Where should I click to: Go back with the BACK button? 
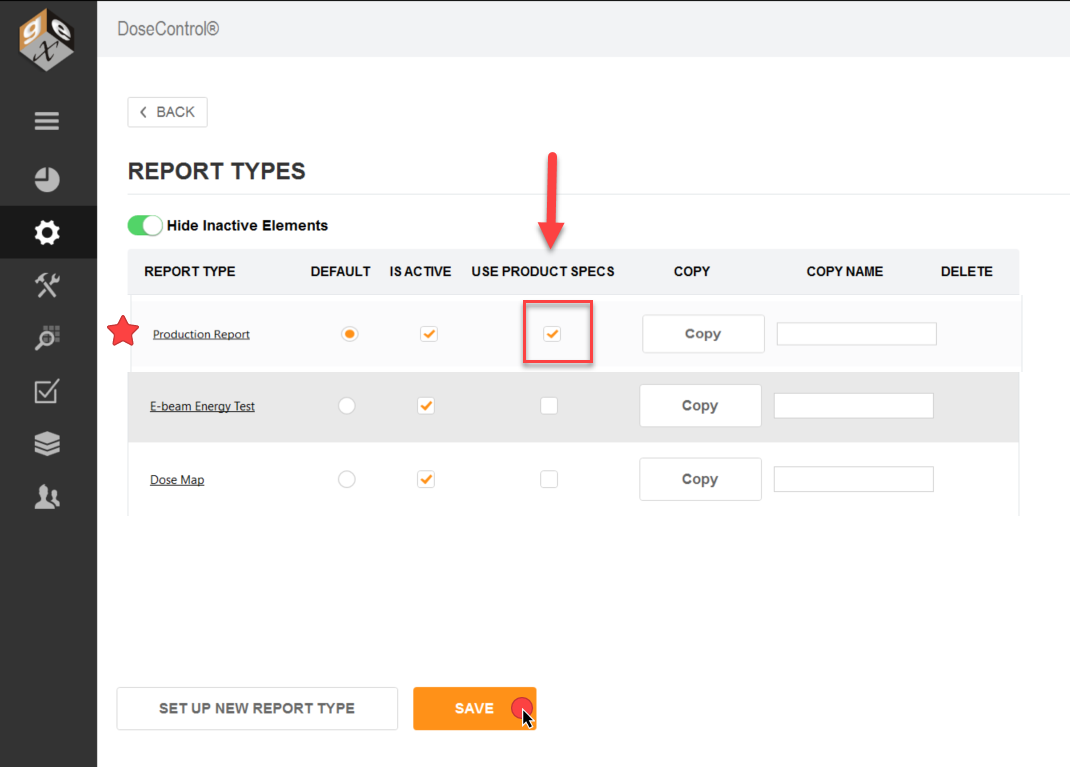pyautogui.click(x=167, y=112)
